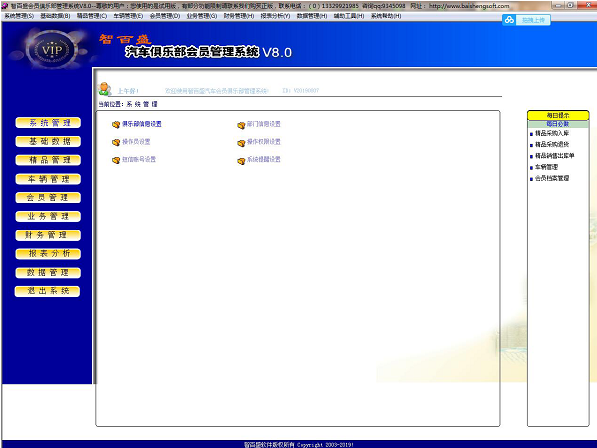Open the 系统管理(S) menu
The height and width of the screenshot is (448, 597).
[x=19, y=16]
